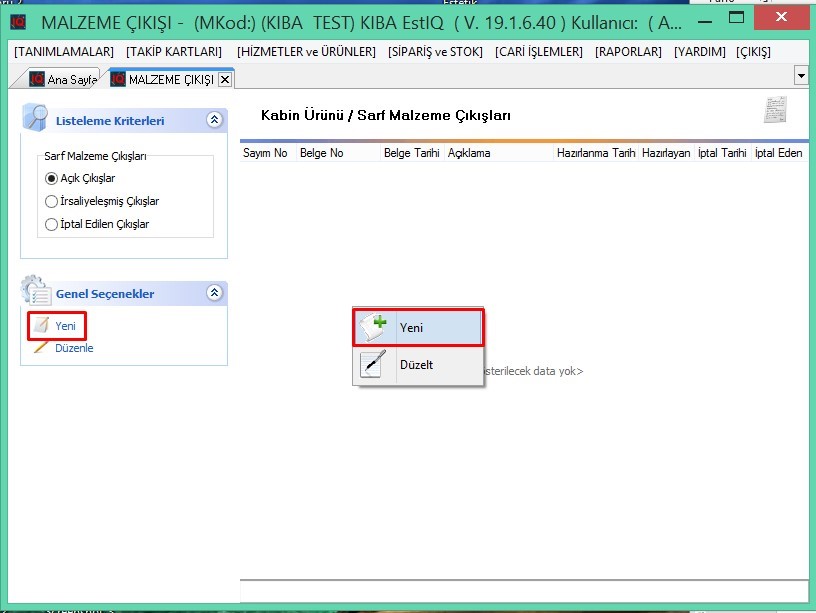Select the Açık Çıkışlar radio option
Screen dimensions: 816x613
point(52,178)
